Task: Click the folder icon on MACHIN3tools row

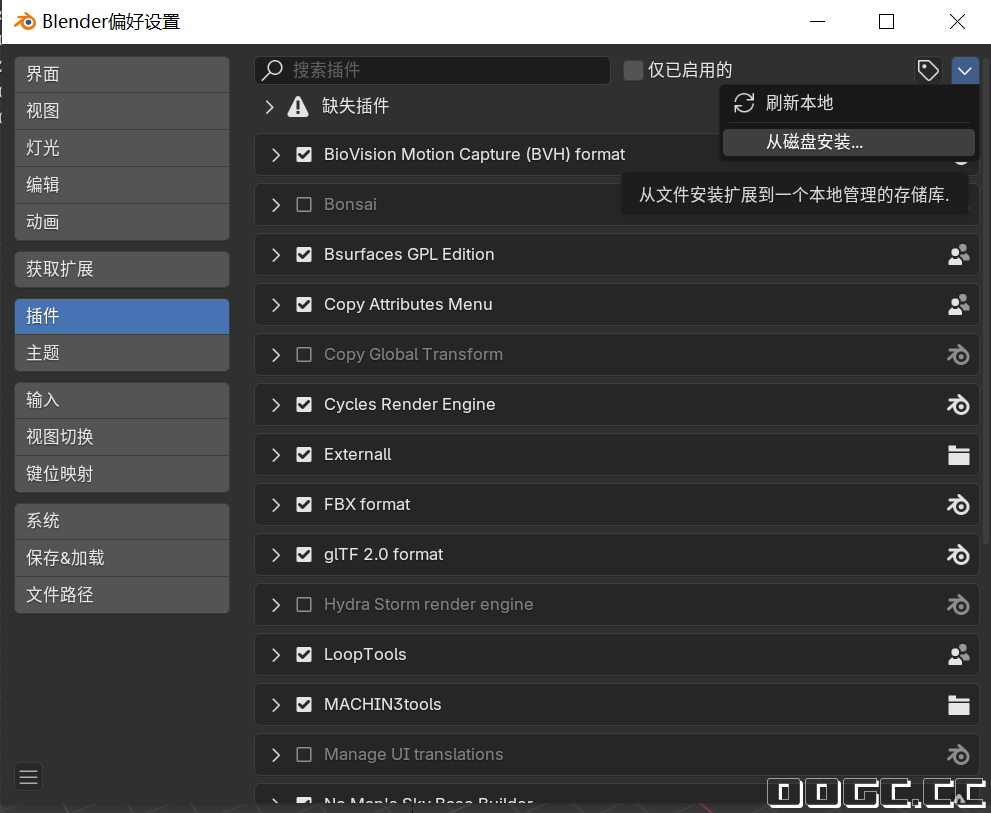Action: pyautogui.click(x=958, y=705)
